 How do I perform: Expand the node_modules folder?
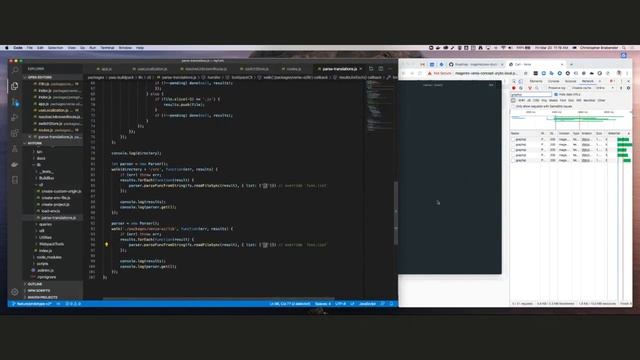click(x=49, y=257)
